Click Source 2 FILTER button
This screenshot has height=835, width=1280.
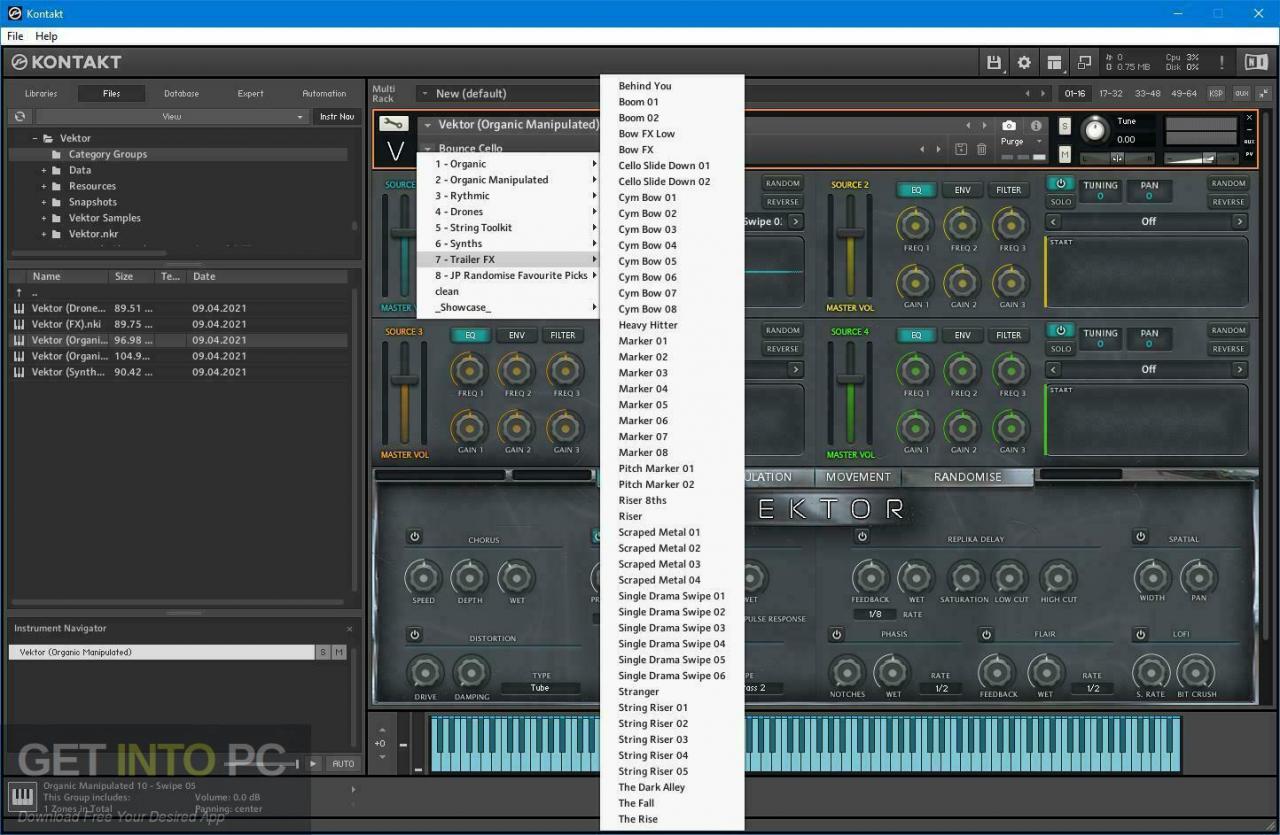coord(1009,190)
